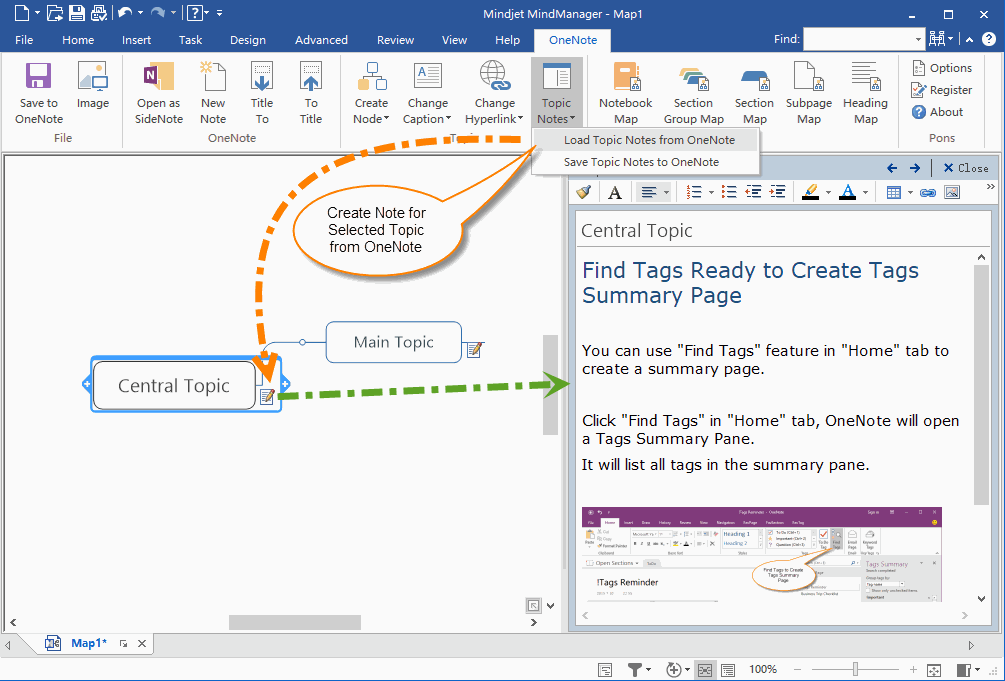Create a New Note in OneNote
This screenshot has width=1005, height=681.
[213, 93]
